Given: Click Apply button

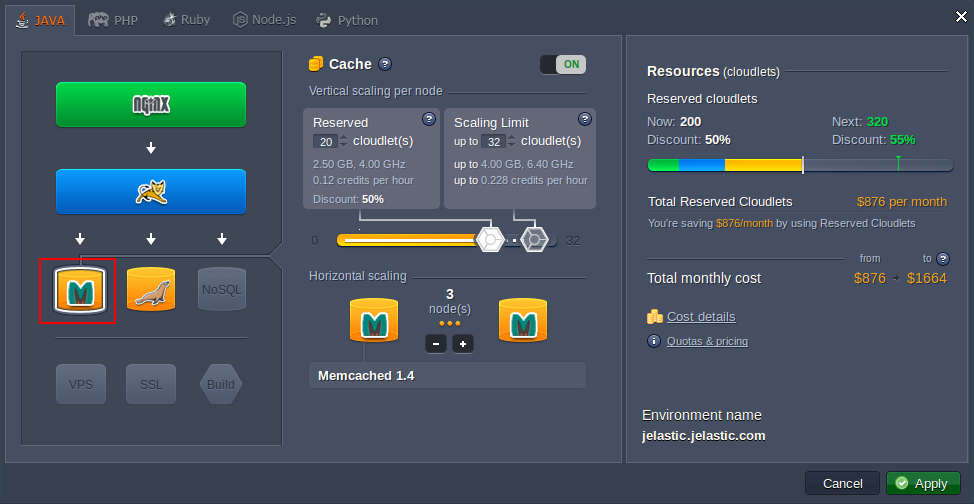Looking at the screenshot, I should (x=923, y=483).
